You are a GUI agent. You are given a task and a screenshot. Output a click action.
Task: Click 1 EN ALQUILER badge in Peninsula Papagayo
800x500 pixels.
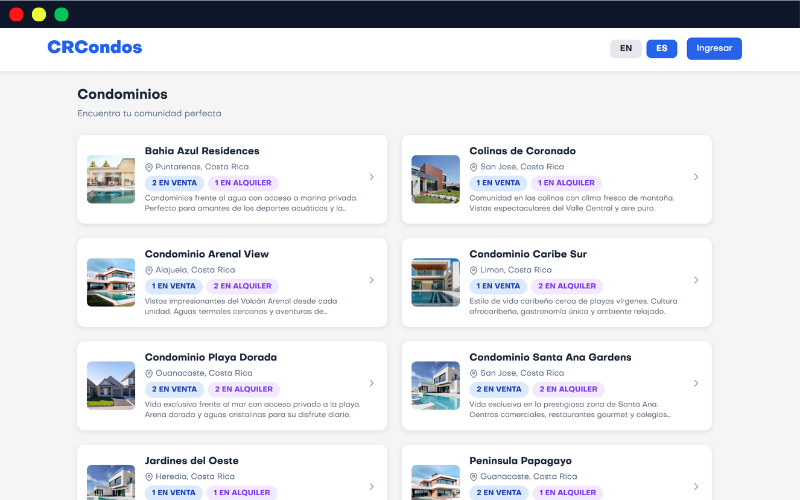(568, 493)
